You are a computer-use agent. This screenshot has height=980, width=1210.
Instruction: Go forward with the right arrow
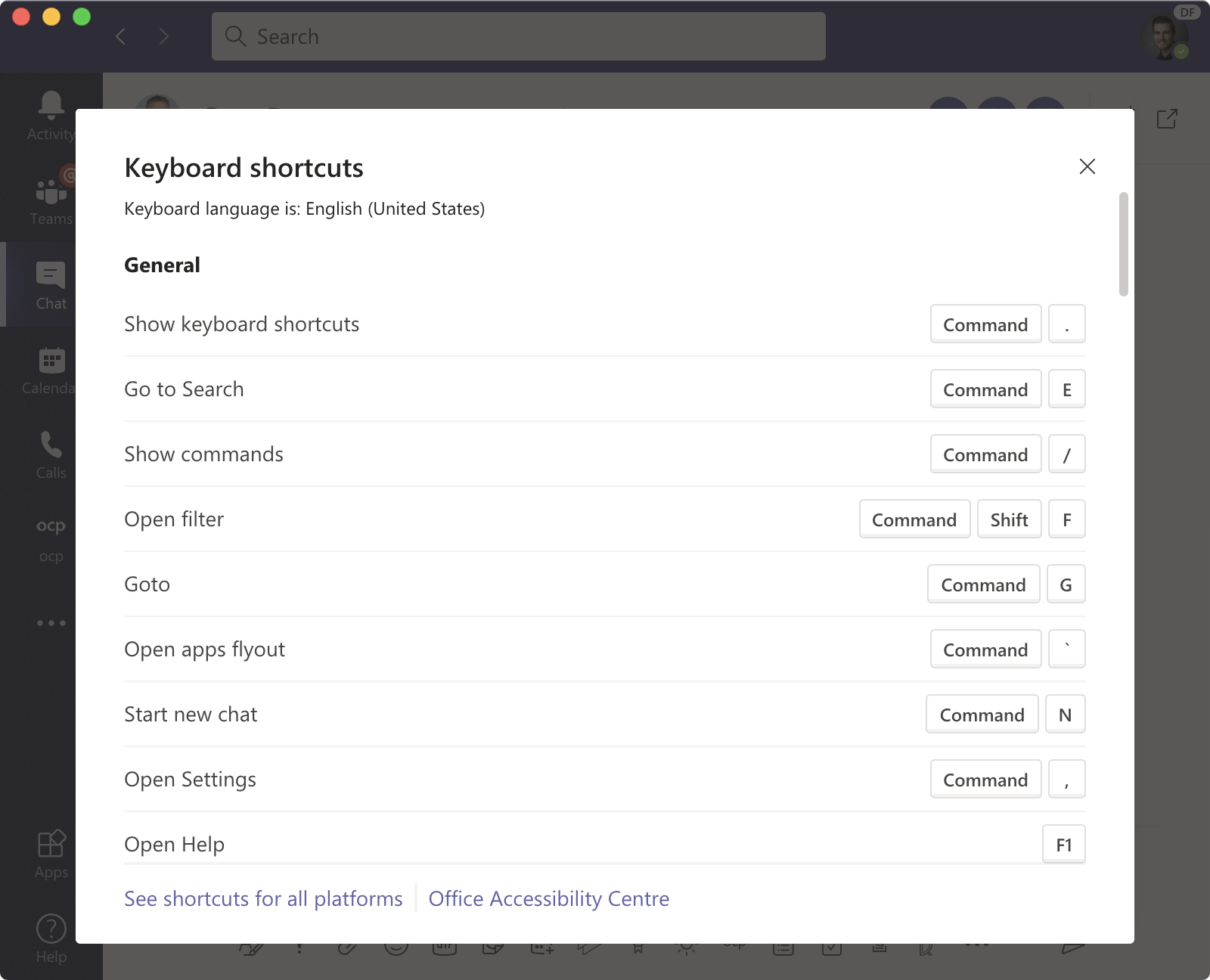click(163, 36)
